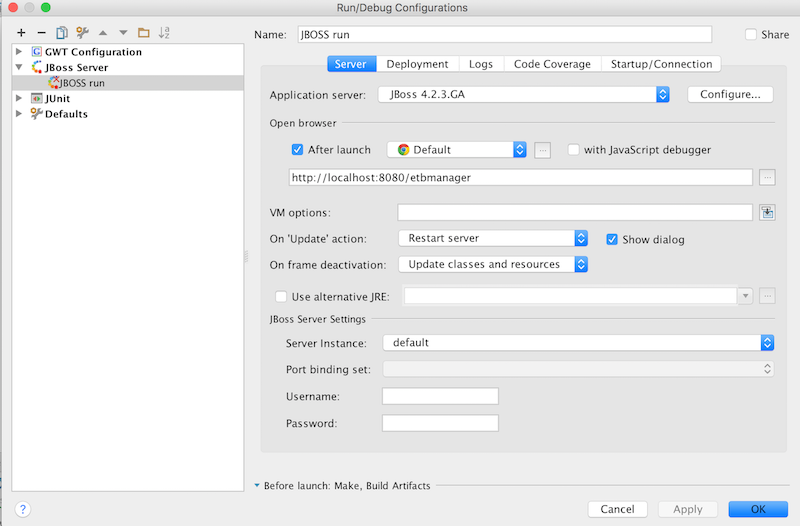Expand GWT Configuration tree node
The height and width of the screenshot is (526, 800).
[19, 52]
